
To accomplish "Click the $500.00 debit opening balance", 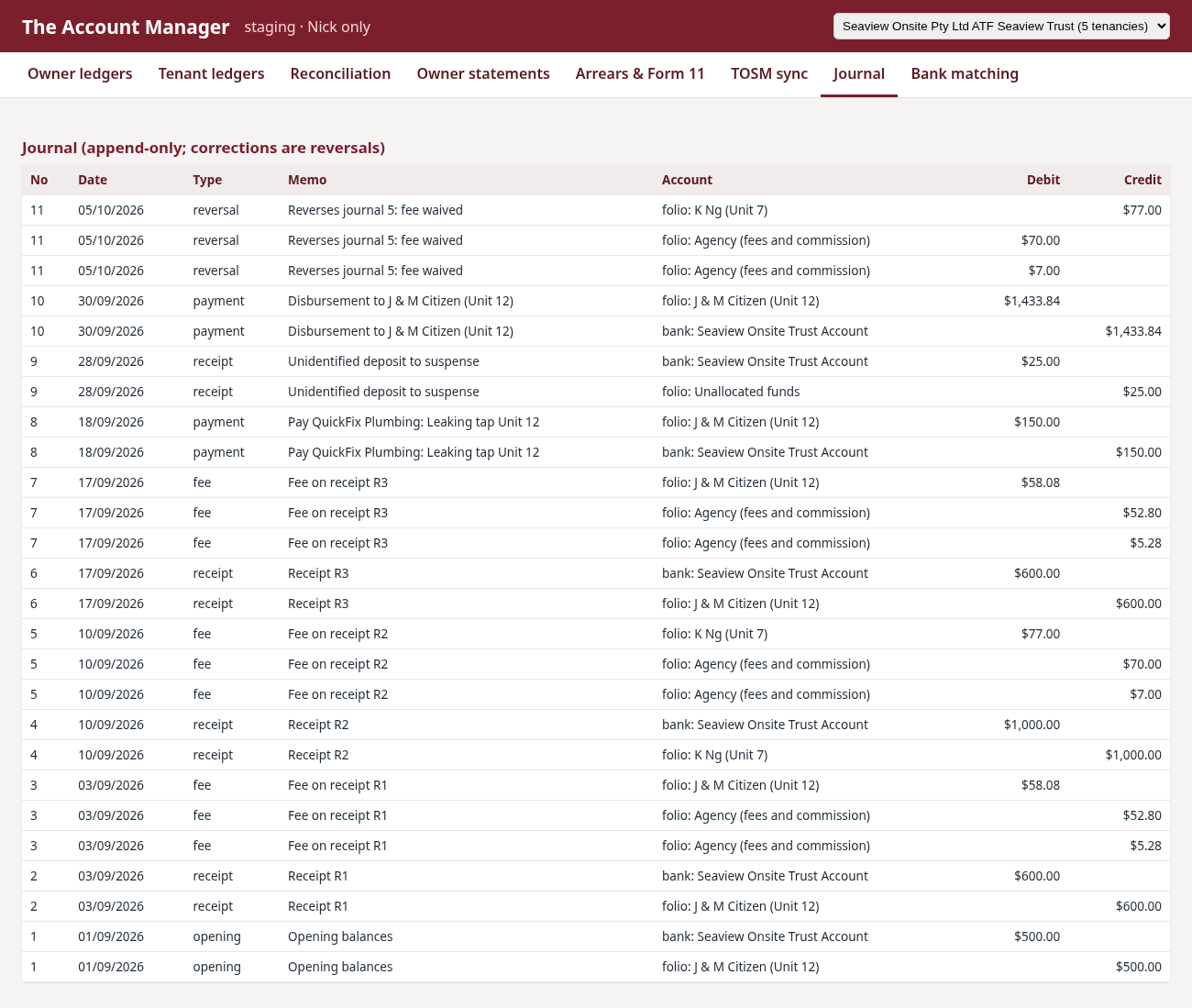I will coord(1037,936).
